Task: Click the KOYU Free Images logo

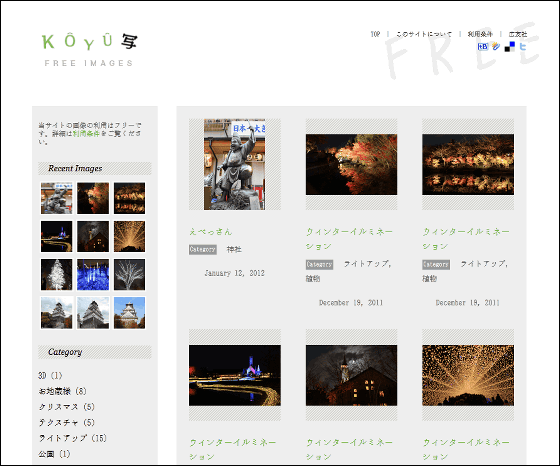Action: point(89,50)
